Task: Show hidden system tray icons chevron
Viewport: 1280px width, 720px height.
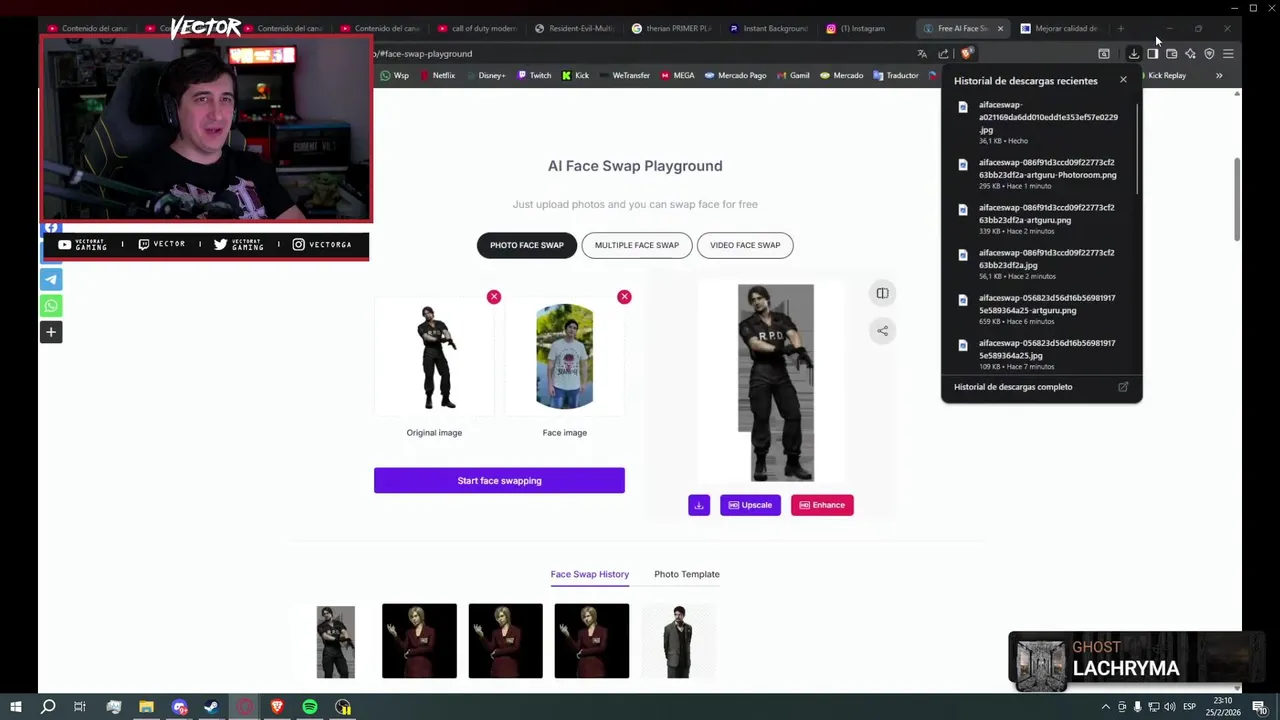Action: coord(1106,708)
